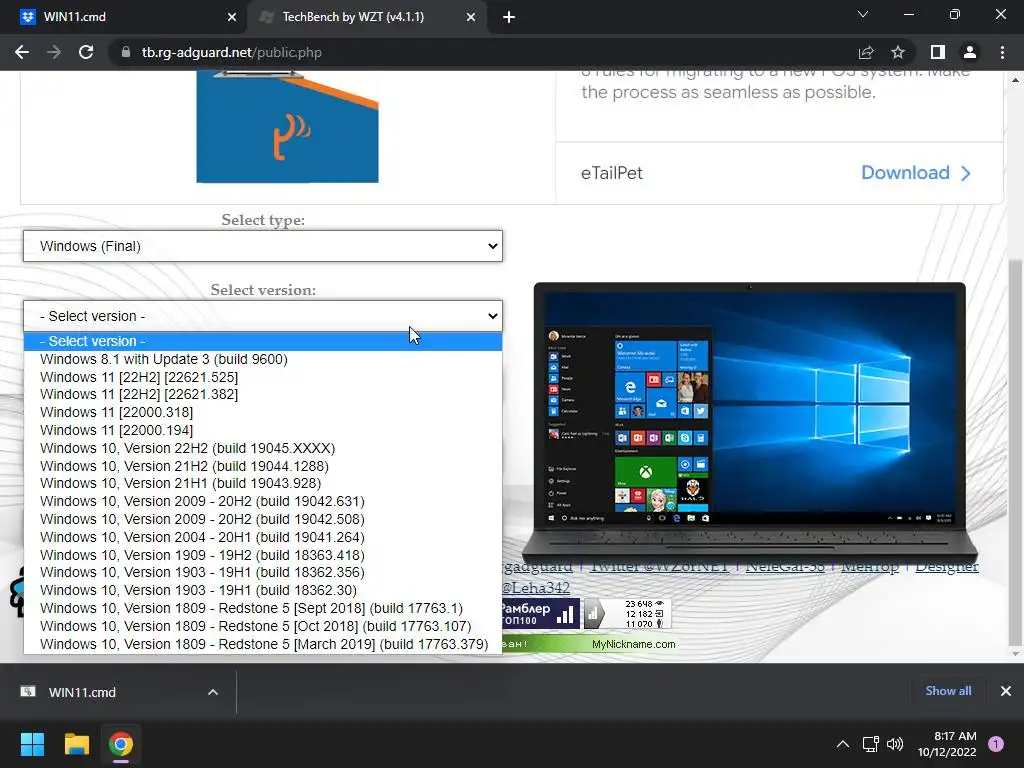Select Windows 8.1 with Update 3
This screenshot has height=768, width=1024.
pos(263,359)
